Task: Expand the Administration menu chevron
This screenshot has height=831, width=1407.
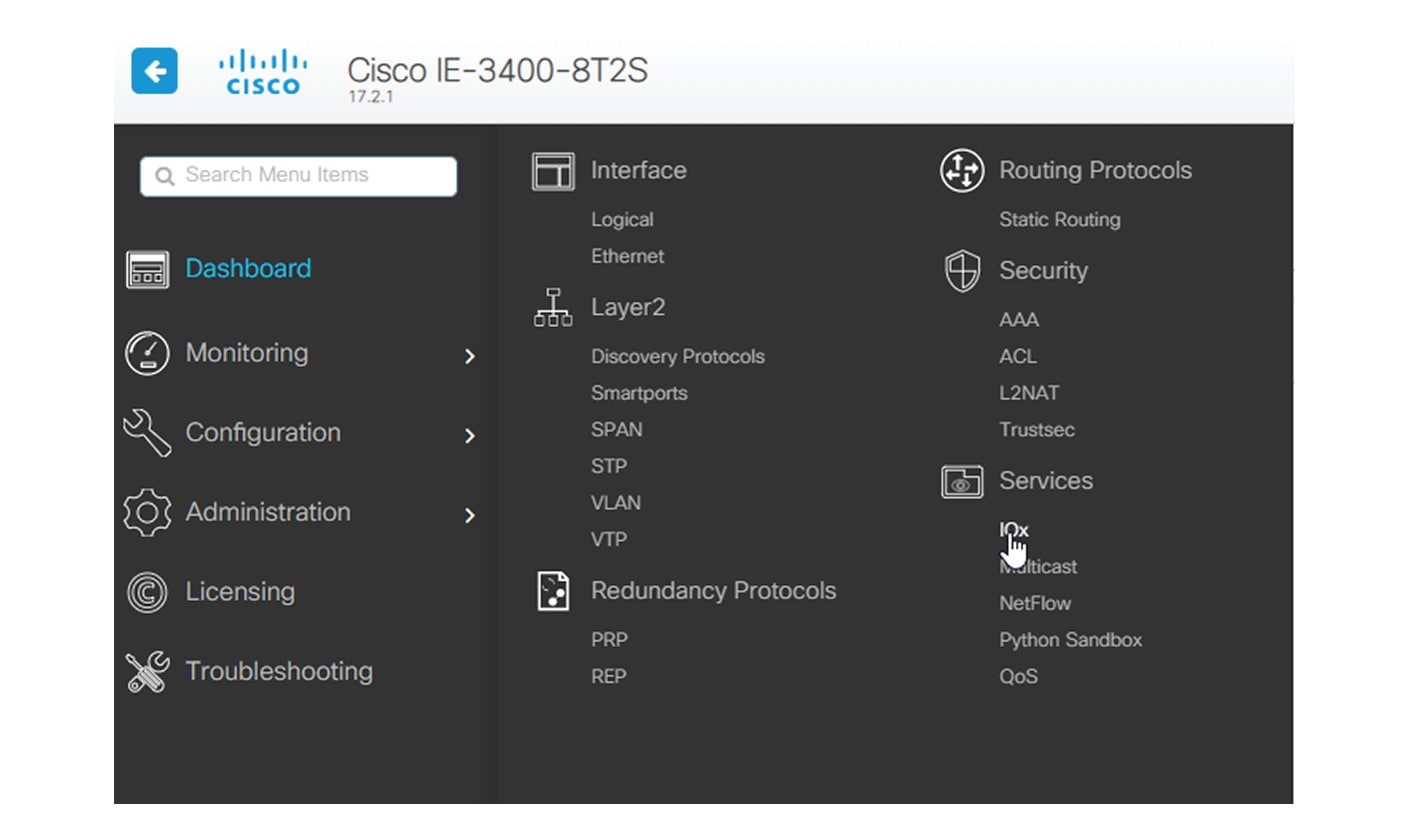Action: [x=470, y=516]
